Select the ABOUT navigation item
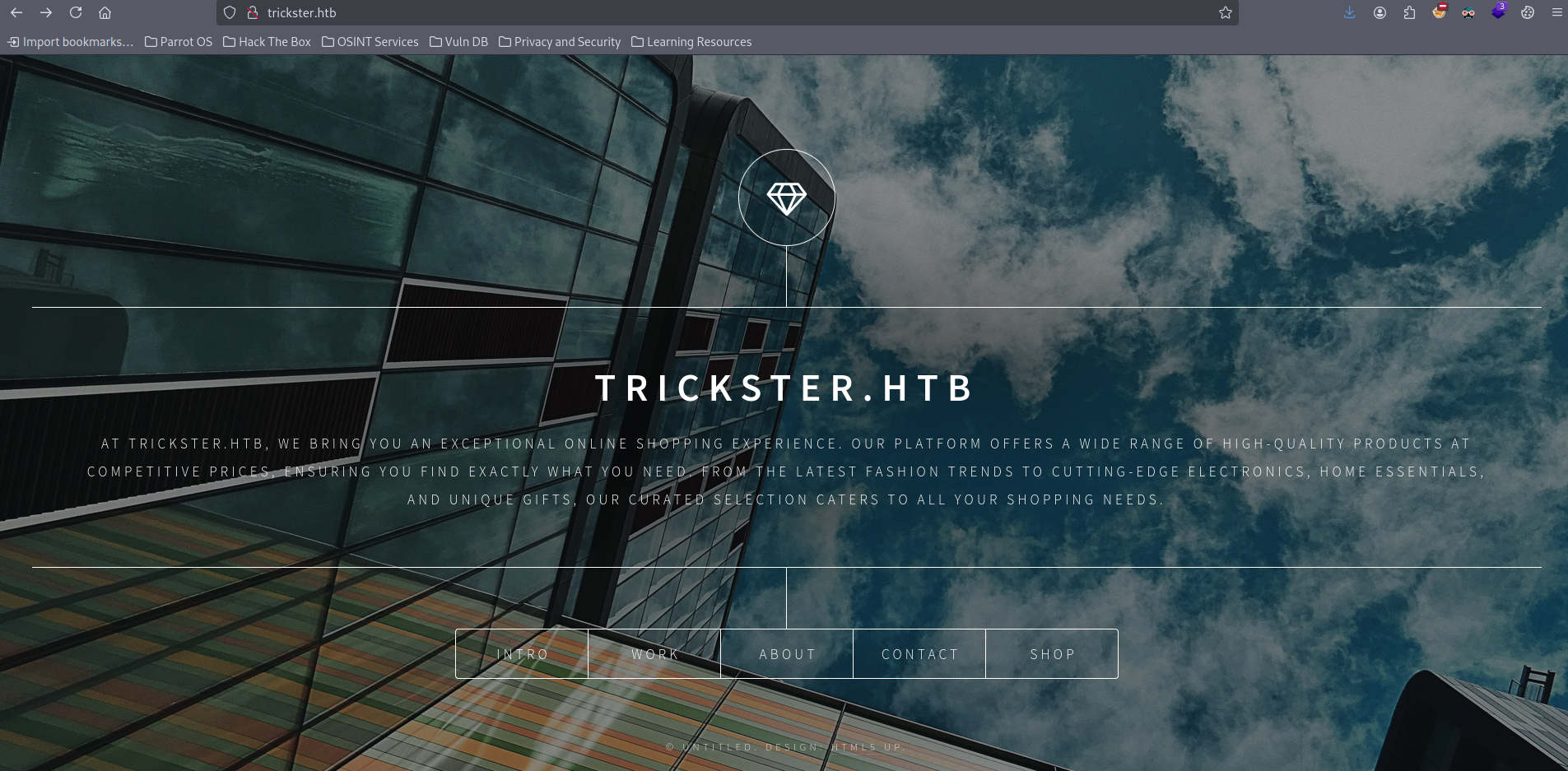Viewport: 1568px width, 771px height. tap(787, 654)
